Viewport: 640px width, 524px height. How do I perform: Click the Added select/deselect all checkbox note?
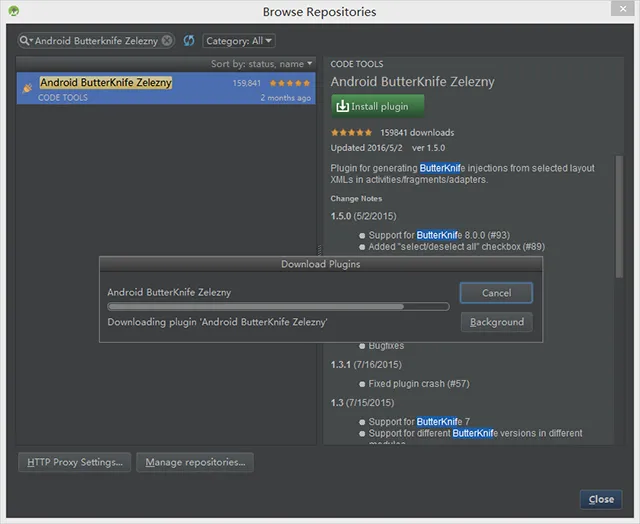tap(456, 246)
